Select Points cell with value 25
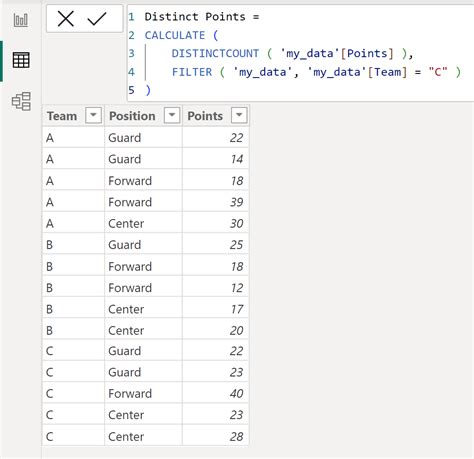This screenshot has height=459, width=474. pyautogui.click(x=216, y=245)
